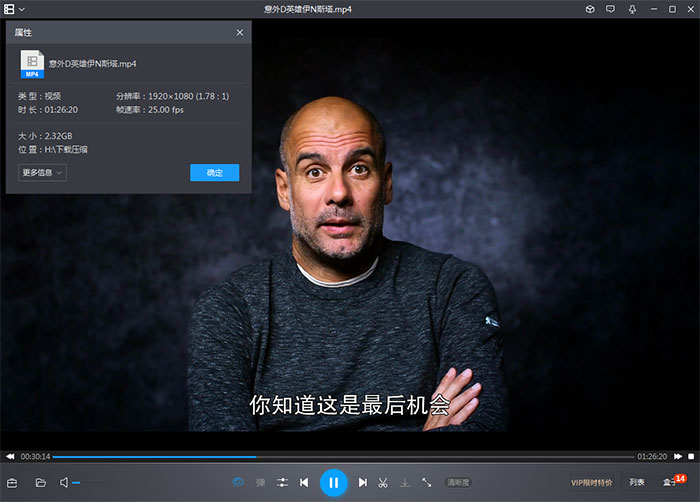
Task: Pin the player window on top
Action: (632, 9)
